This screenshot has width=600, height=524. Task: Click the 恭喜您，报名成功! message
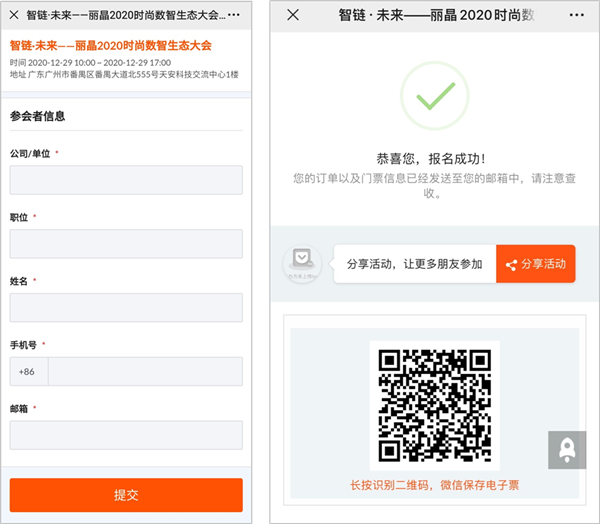pyautogui.click(x=431, y=159)
